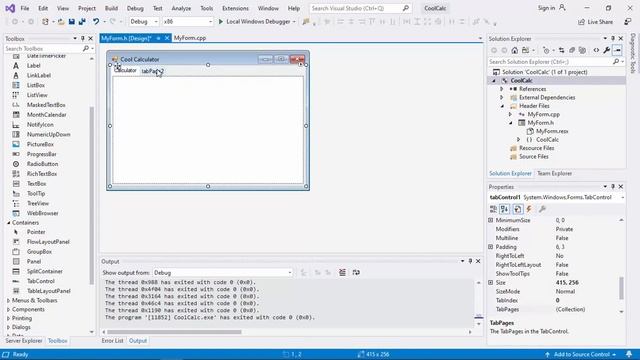Select FlowLayoutPanel in Toolbox

click(48, 242)
